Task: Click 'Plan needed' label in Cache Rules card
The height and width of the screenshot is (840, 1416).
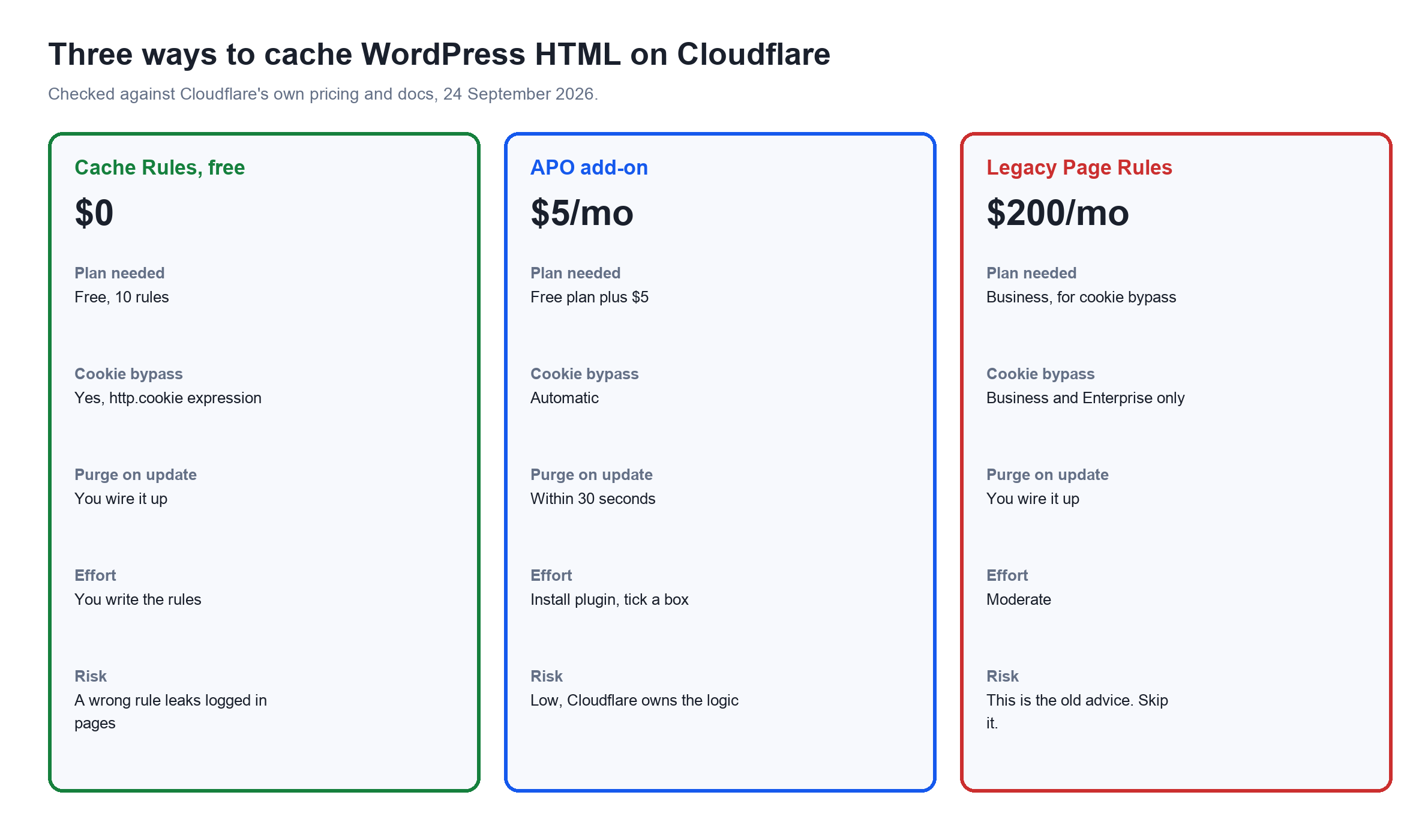Action: coord(119,273)
